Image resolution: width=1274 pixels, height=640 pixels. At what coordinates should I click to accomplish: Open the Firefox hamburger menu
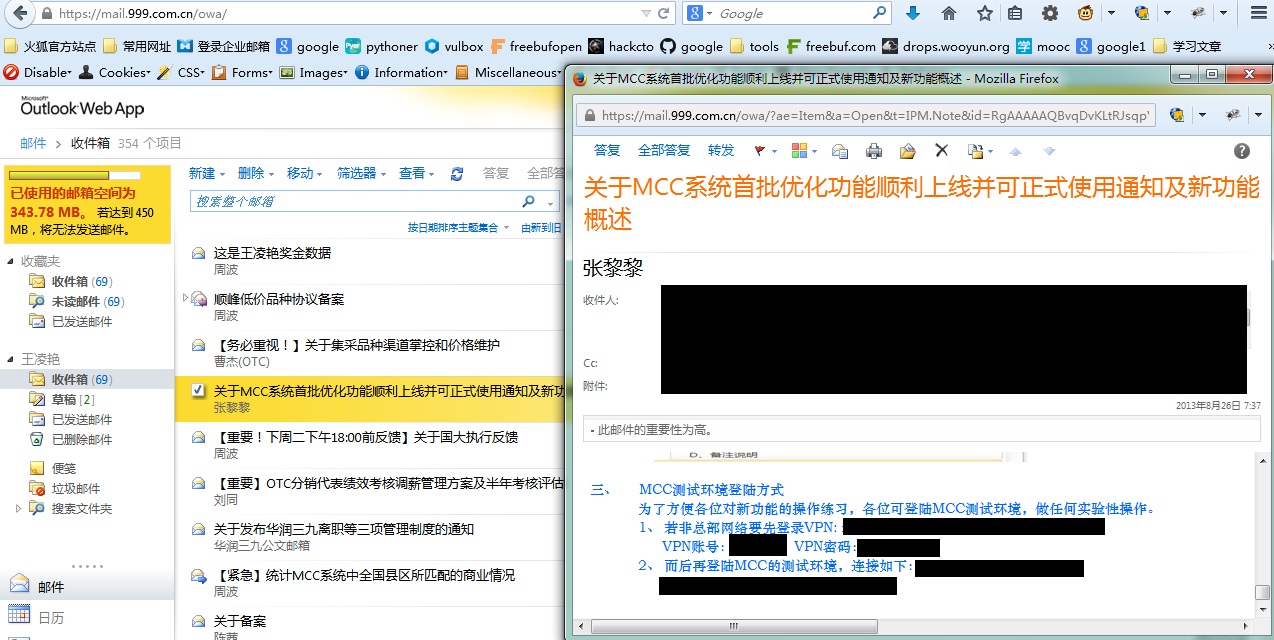click(x=1258, y=14)
